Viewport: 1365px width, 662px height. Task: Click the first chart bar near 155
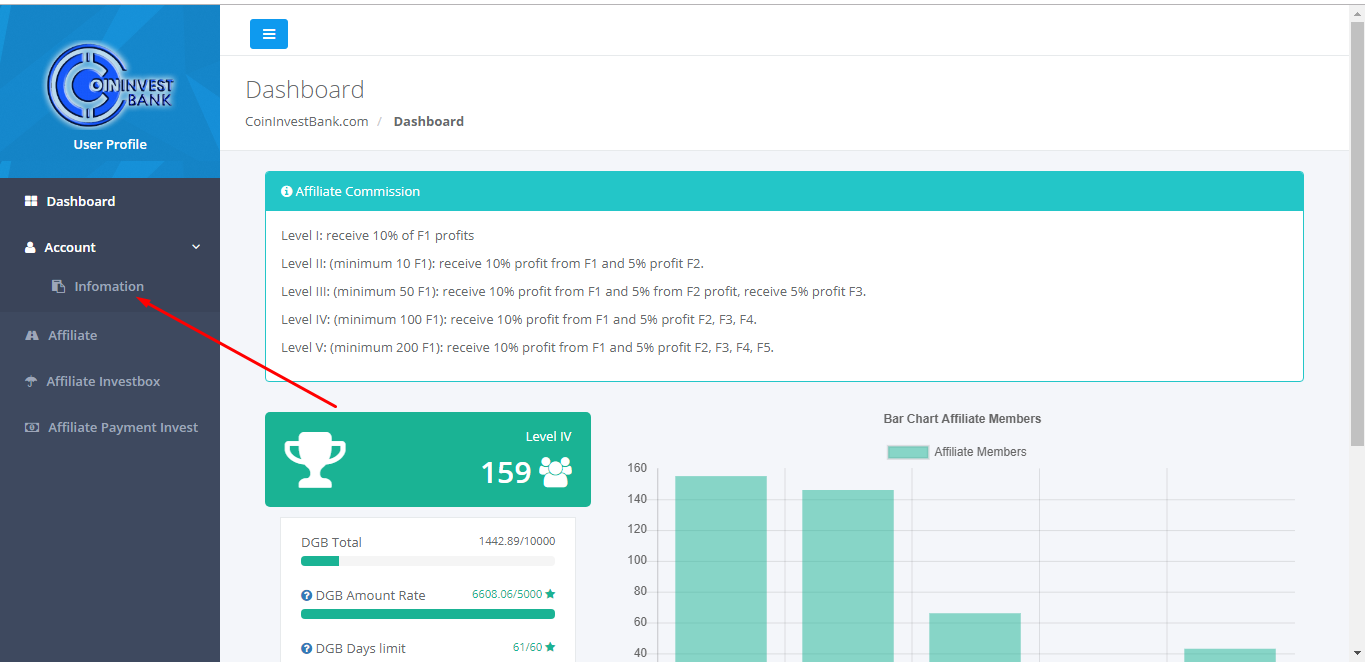[721, 568]
